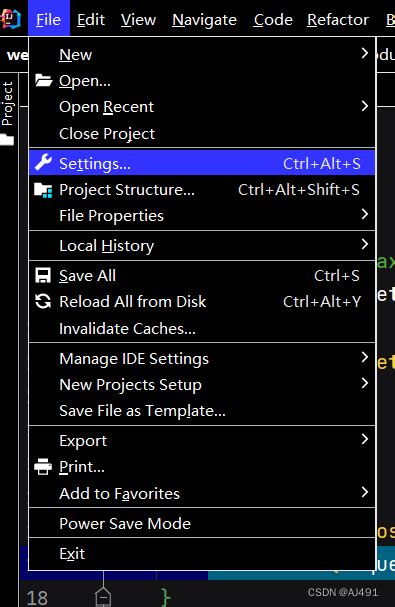Image resolution: width=395 pixels, height=607 pixels.
Task: Click the Project Structure icon
Action: (43, 190)
